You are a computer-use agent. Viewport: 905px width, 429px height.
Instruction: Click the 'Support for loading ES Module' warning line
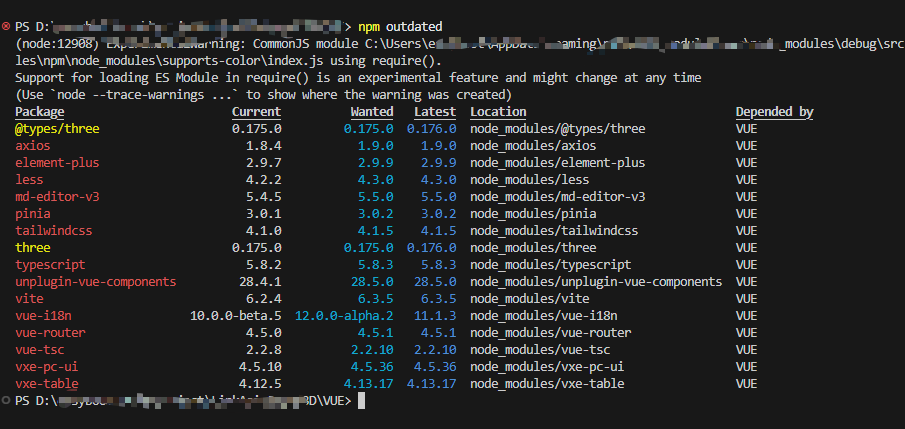(x=358, y=78)
